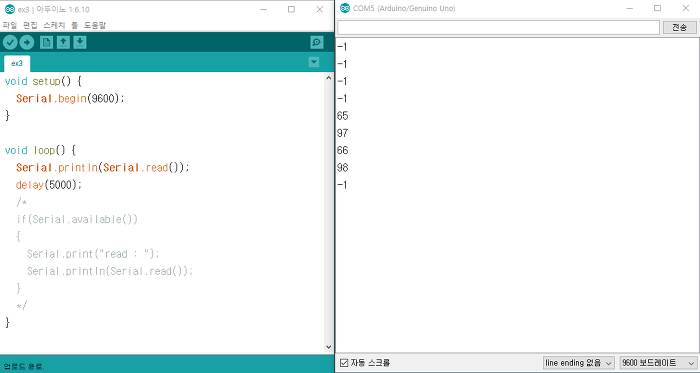Open the 편집 menu
The image size is (700, 373).
click(30, 25)
